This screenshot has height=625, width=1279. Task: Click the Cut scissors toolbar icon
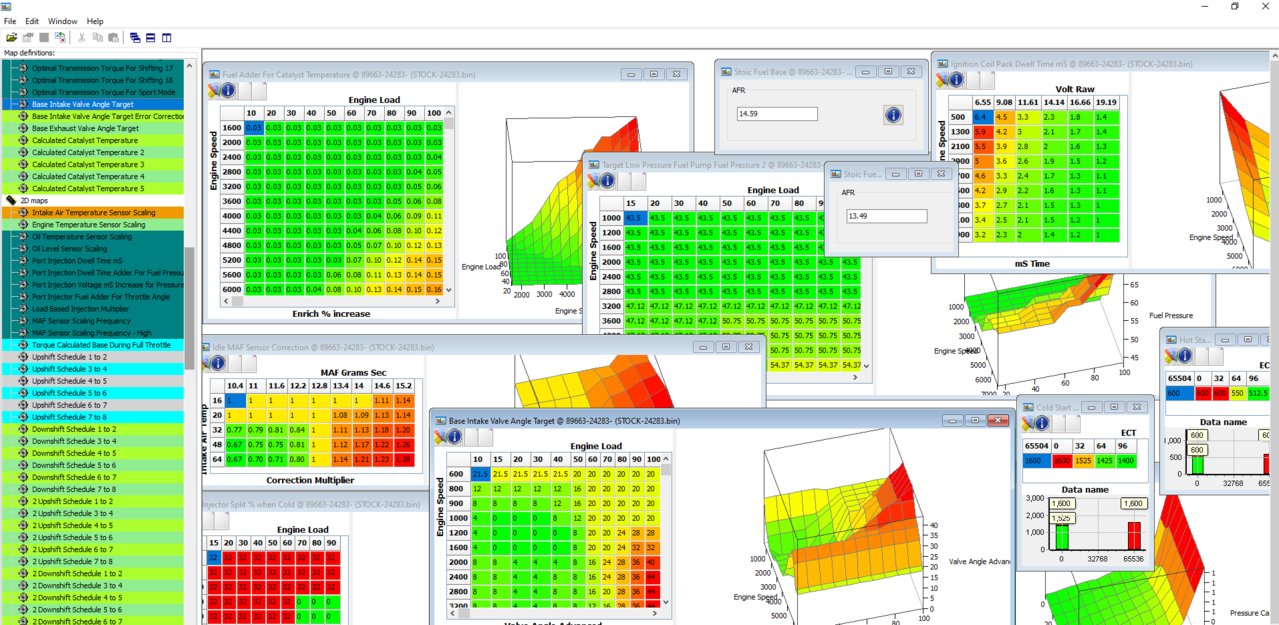(x=81, y=37)
